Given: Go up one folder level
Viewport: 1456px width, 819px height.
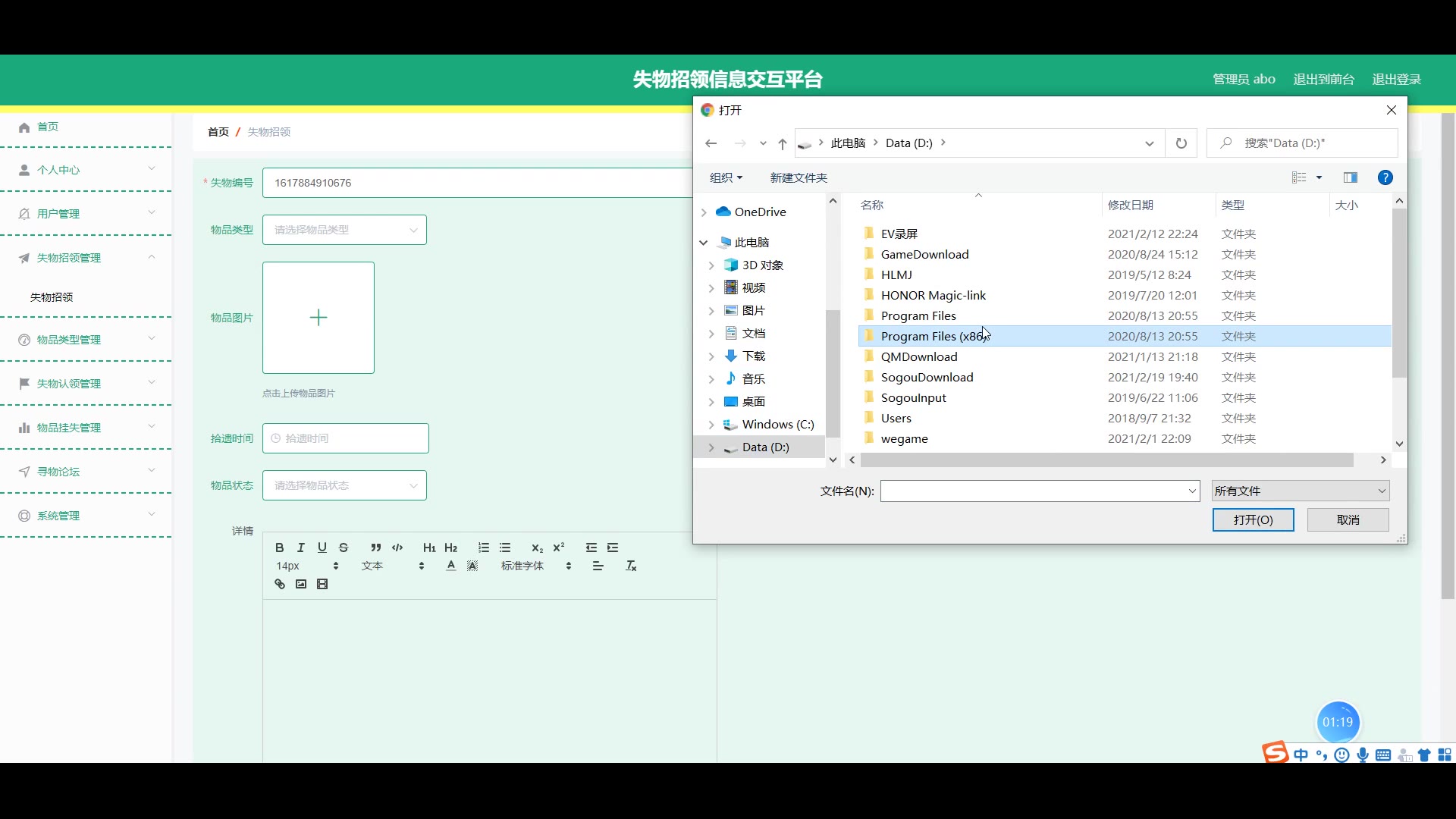Looking at the screenshot, I should click(782, 143).
